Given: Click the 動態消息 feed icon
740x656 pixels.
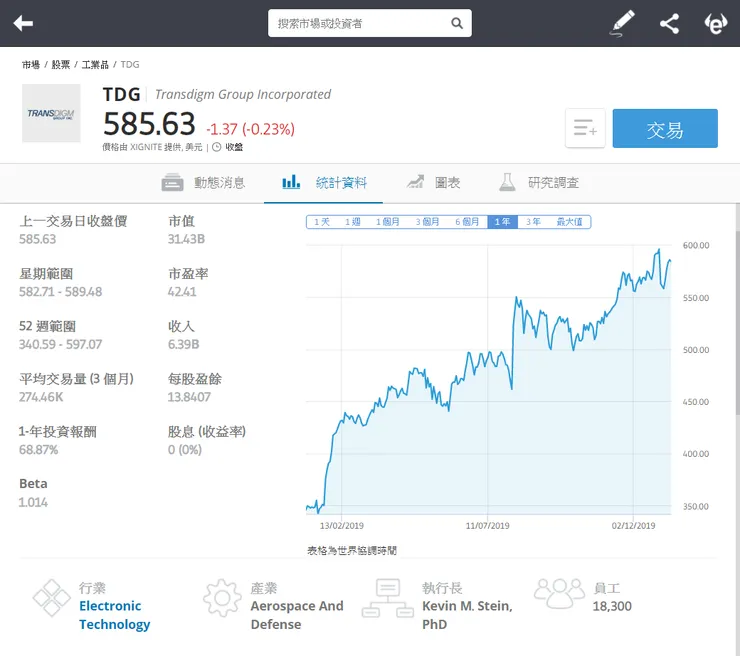Looking at the screenshot, I should click(x=172, y=182).
